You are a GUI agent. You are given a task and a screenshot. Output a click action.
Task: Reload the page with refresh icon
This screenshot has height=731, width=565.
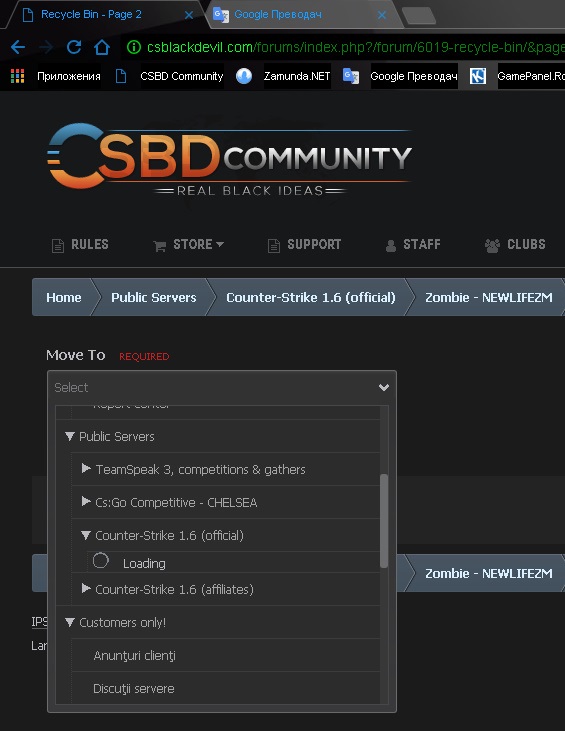coord(74,47)
